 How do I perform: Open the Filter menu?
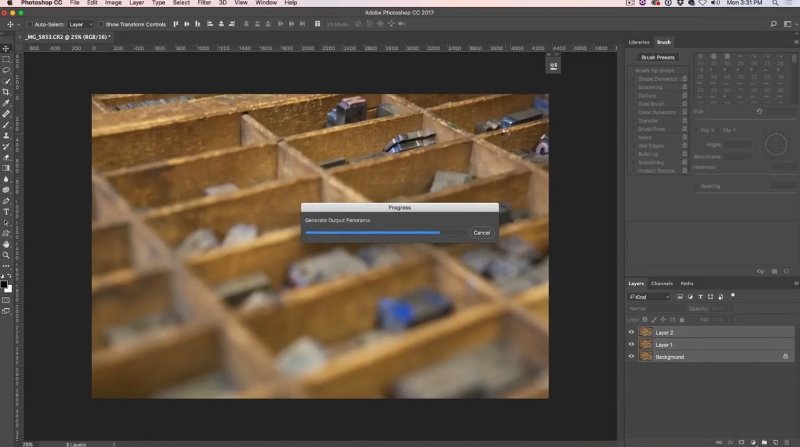tap(204, 3)
